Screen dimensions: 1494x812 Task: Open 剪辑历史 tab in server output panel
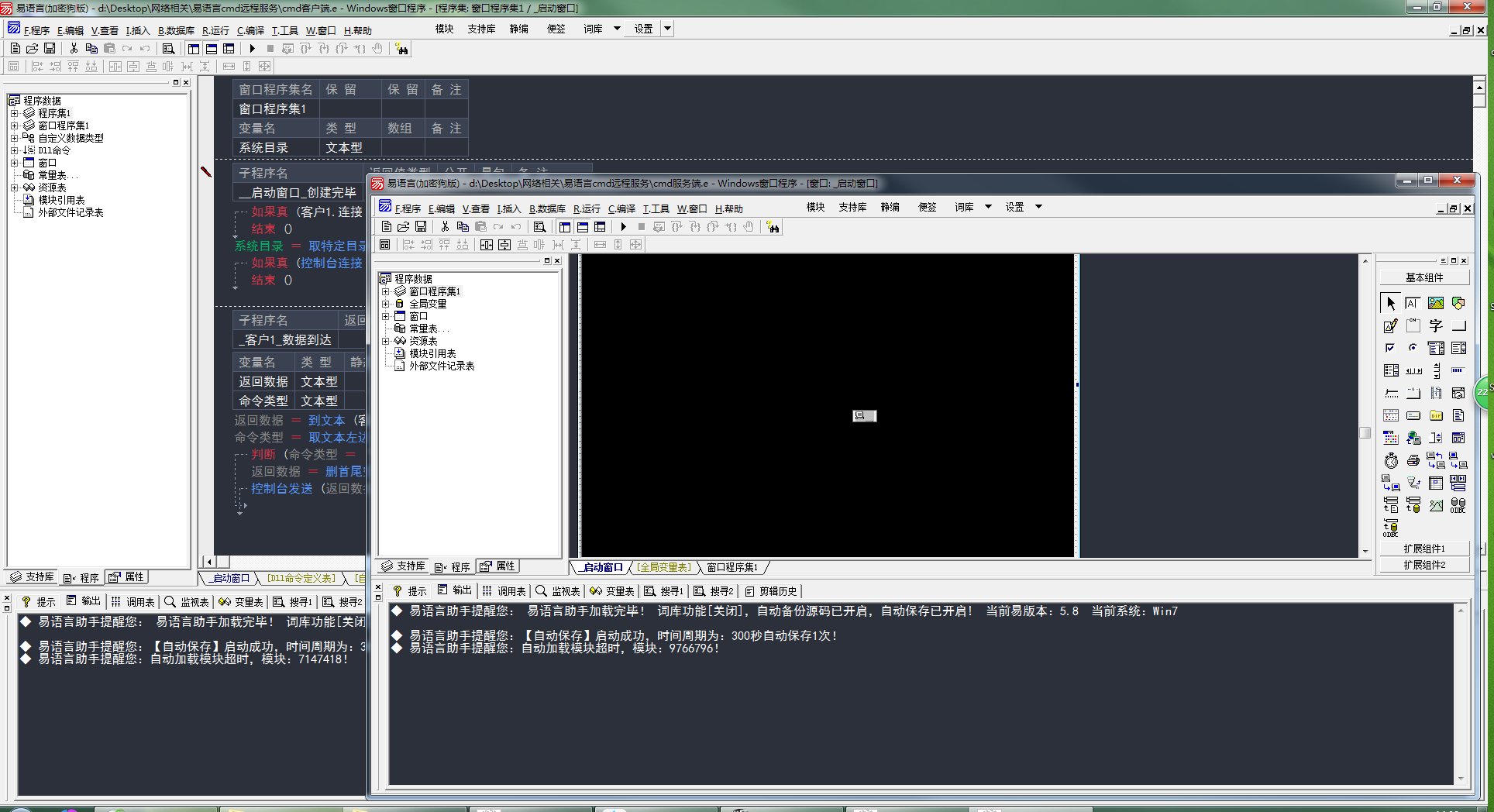(x=771, y=591)
